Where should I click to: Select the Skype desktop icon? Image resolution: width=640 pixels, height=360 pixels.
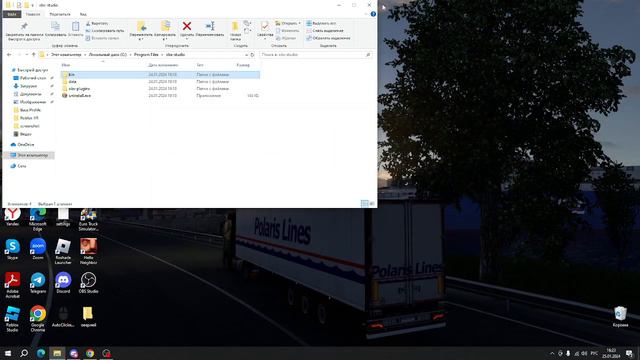tap(12, 249)
